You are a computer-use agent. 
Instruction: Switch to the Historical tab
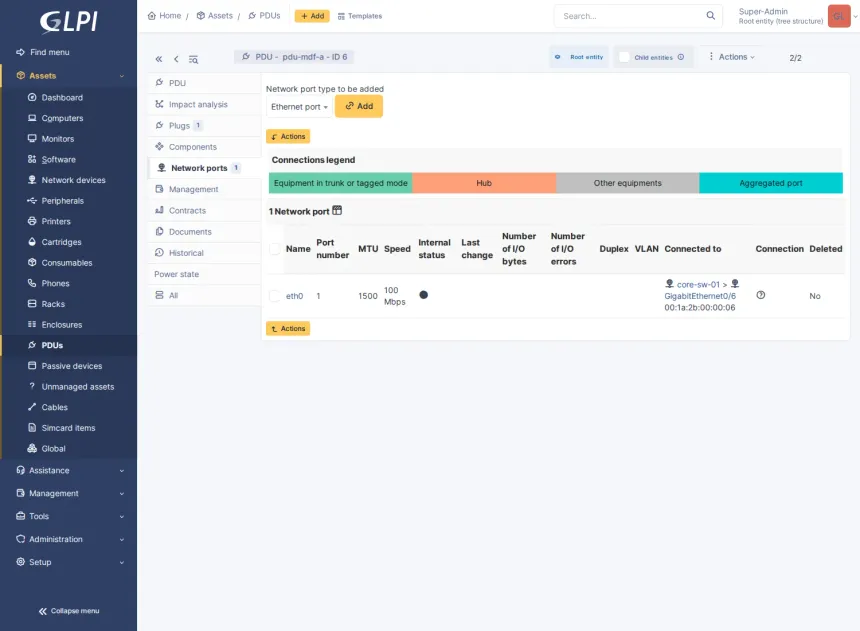click(x=204, y=253)
